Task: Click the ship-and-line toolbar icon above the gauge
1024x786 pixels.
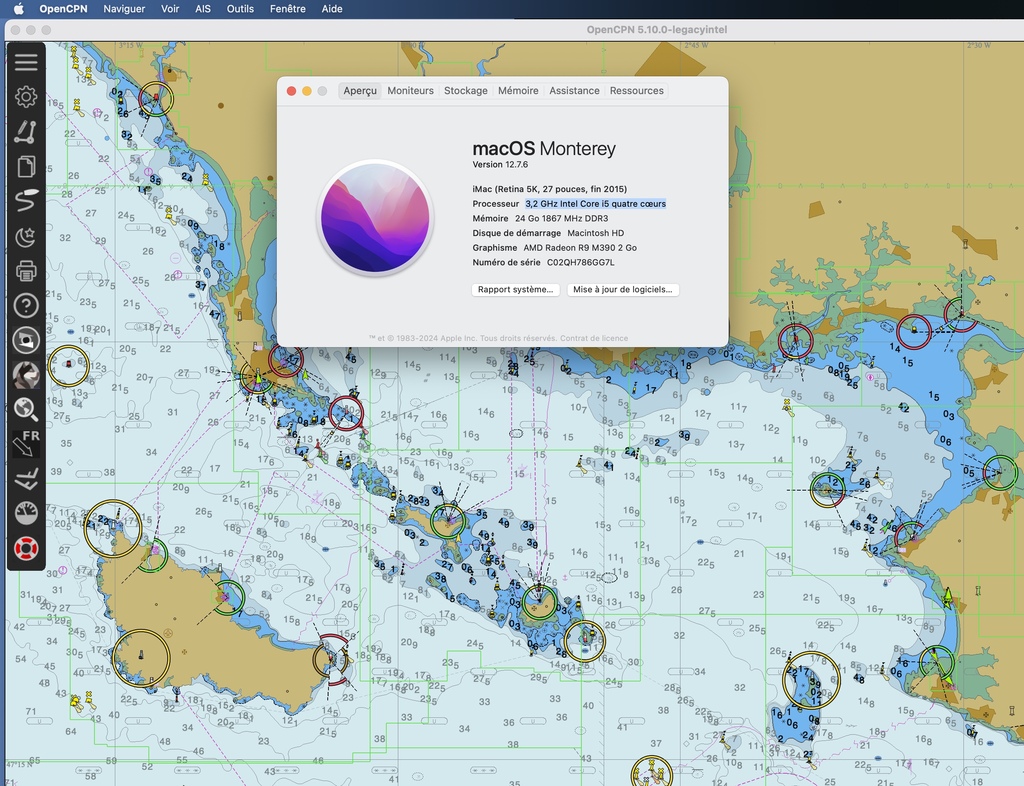Action: click(26, 479)
